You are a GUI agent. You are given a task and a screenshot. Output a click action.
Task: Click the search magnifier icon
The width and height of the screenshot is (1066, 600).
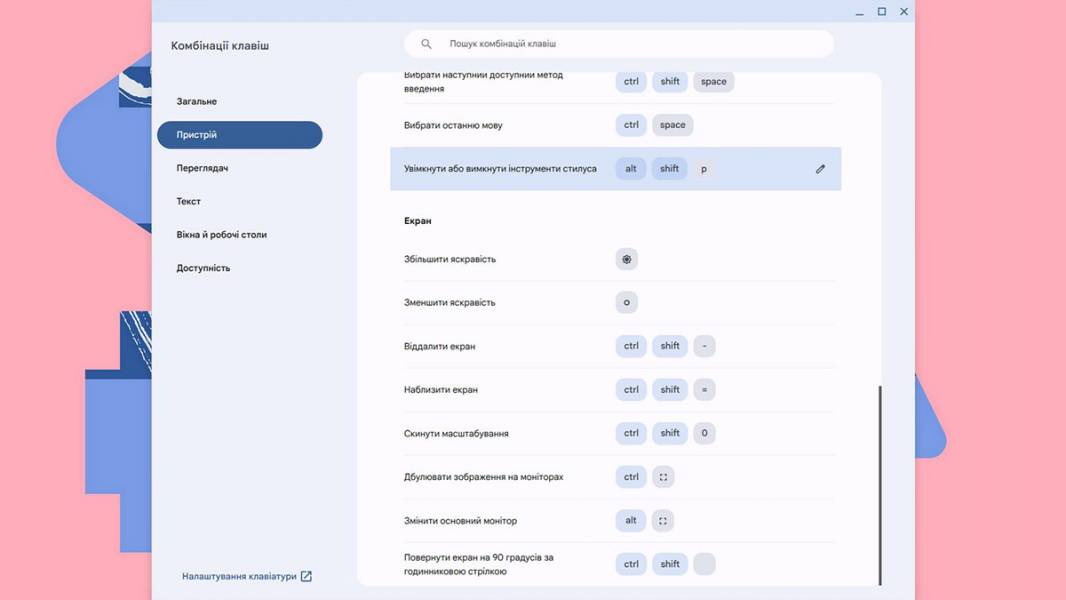[x=426, y=43]
